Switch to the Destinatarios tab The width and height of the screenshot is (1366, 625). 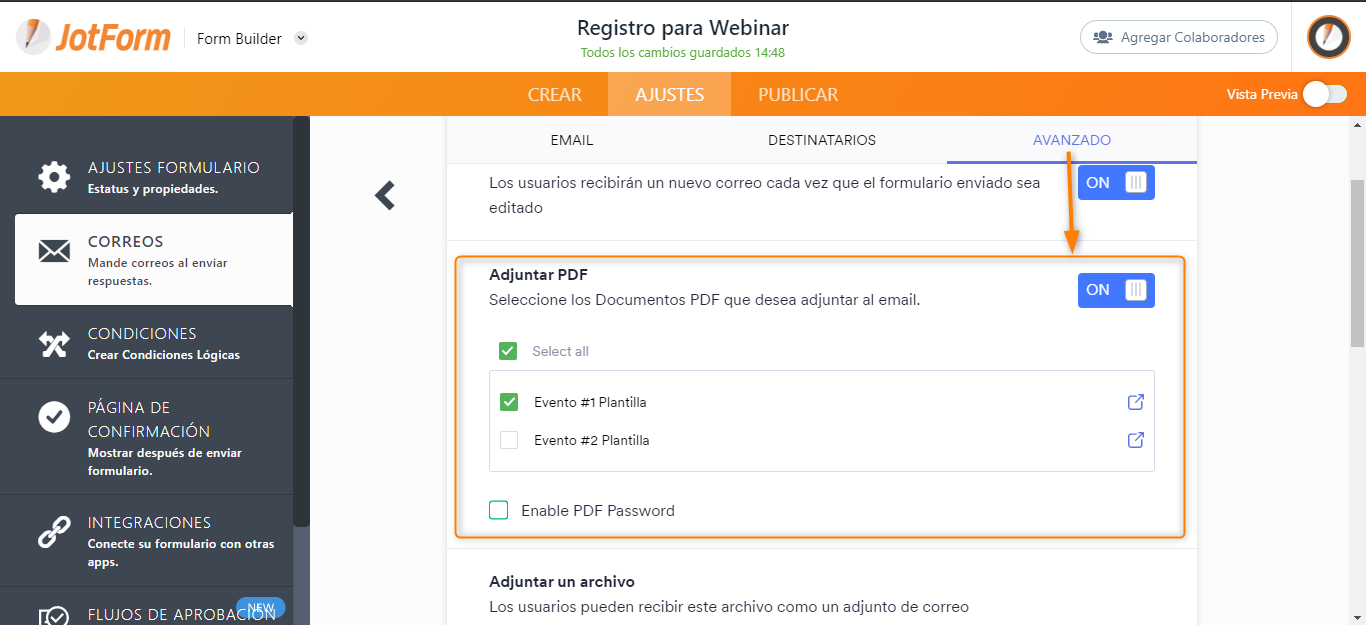(822, 140)
